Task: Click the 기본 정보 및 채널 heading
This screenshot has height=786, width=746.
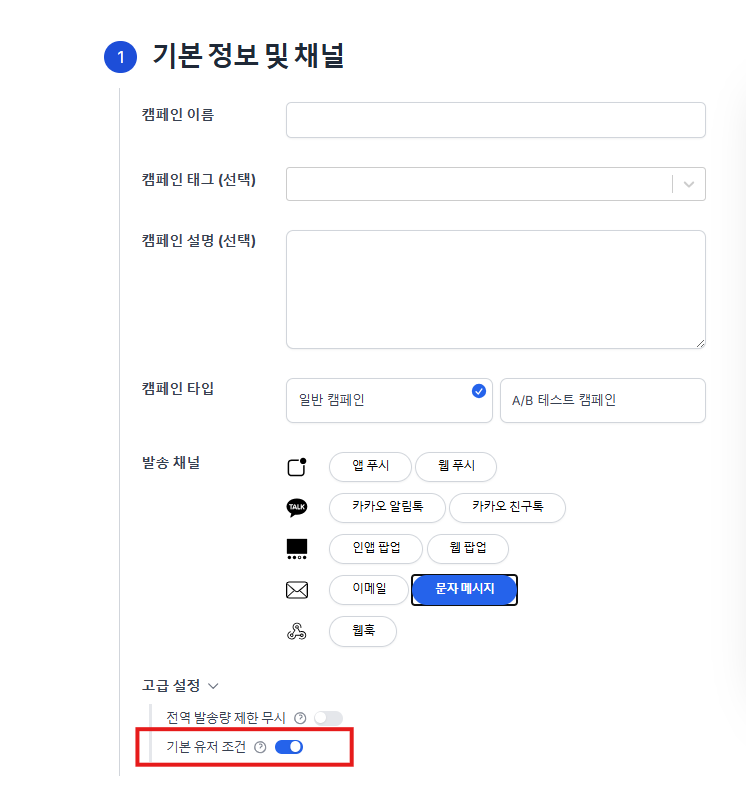Action: (248, 56)
